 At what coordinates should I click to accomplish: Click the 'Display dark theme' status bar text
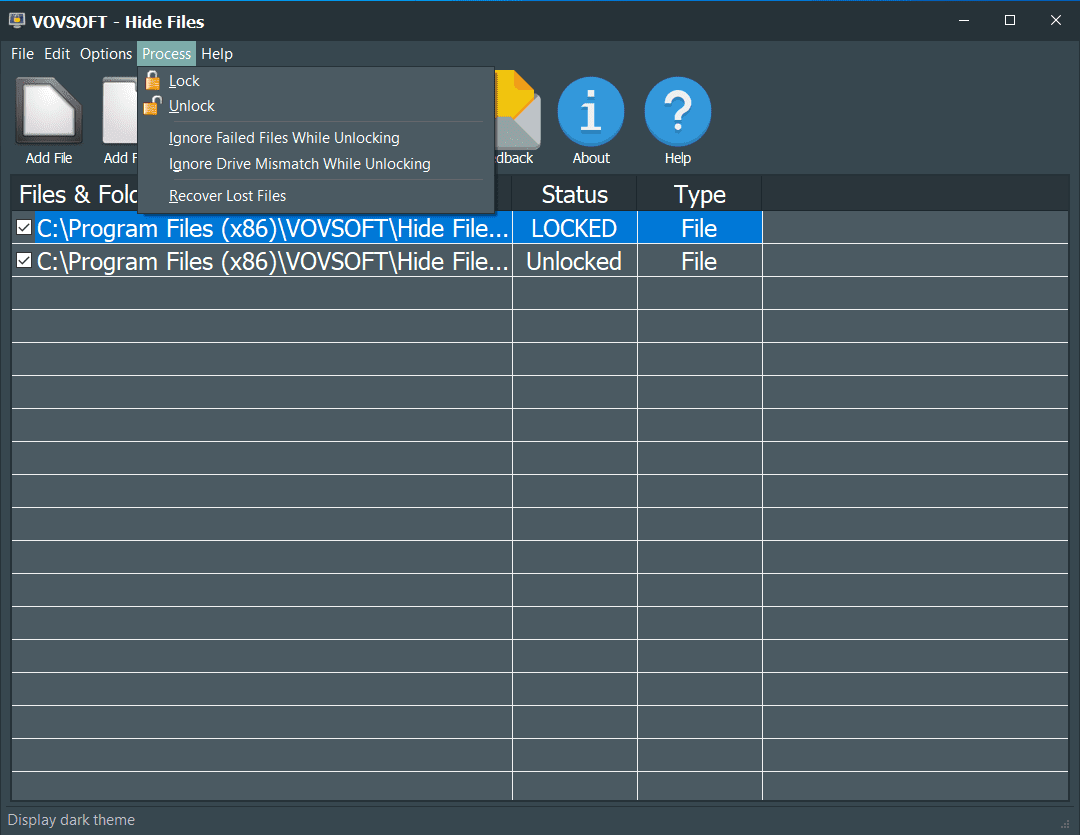pos(71,820)
